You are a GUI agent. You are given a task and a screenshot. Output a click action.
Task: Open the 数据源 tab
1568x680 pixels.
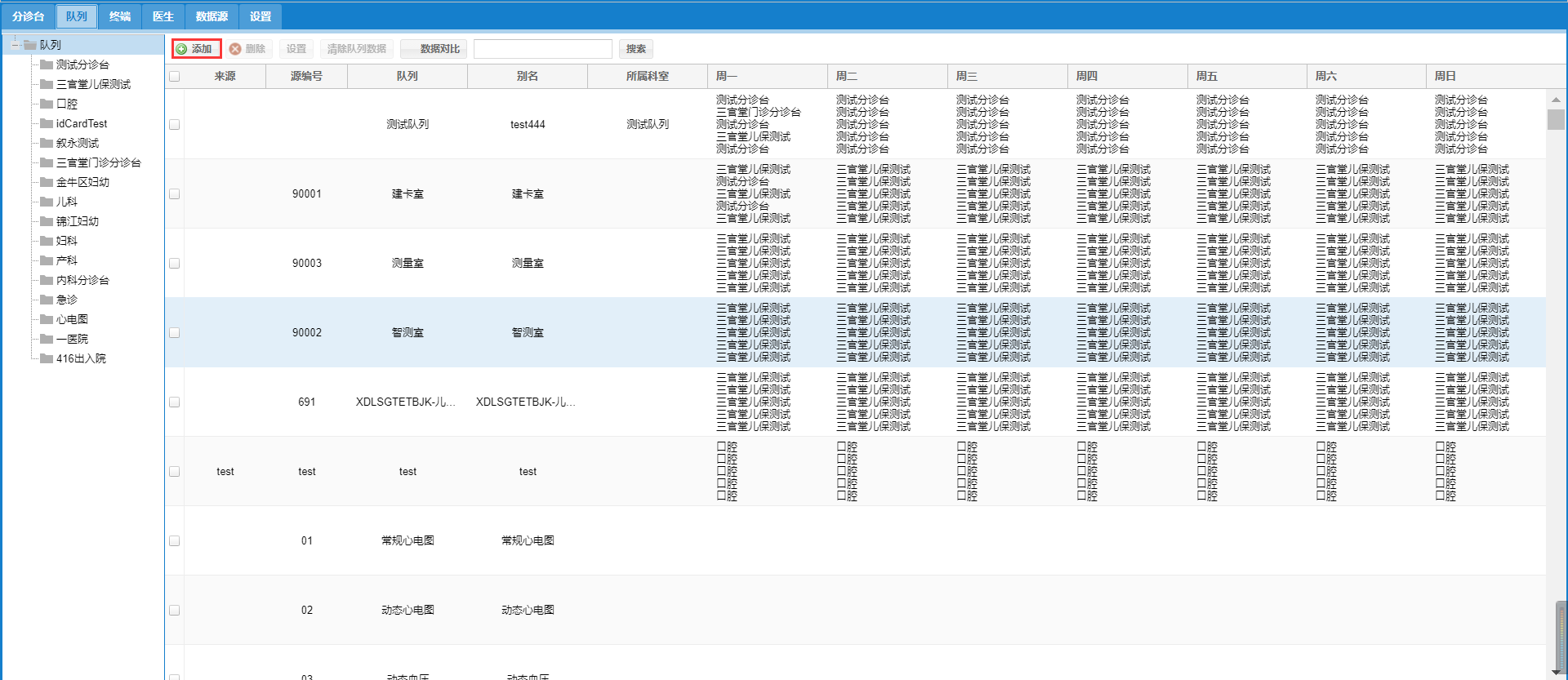coord(212,16)
